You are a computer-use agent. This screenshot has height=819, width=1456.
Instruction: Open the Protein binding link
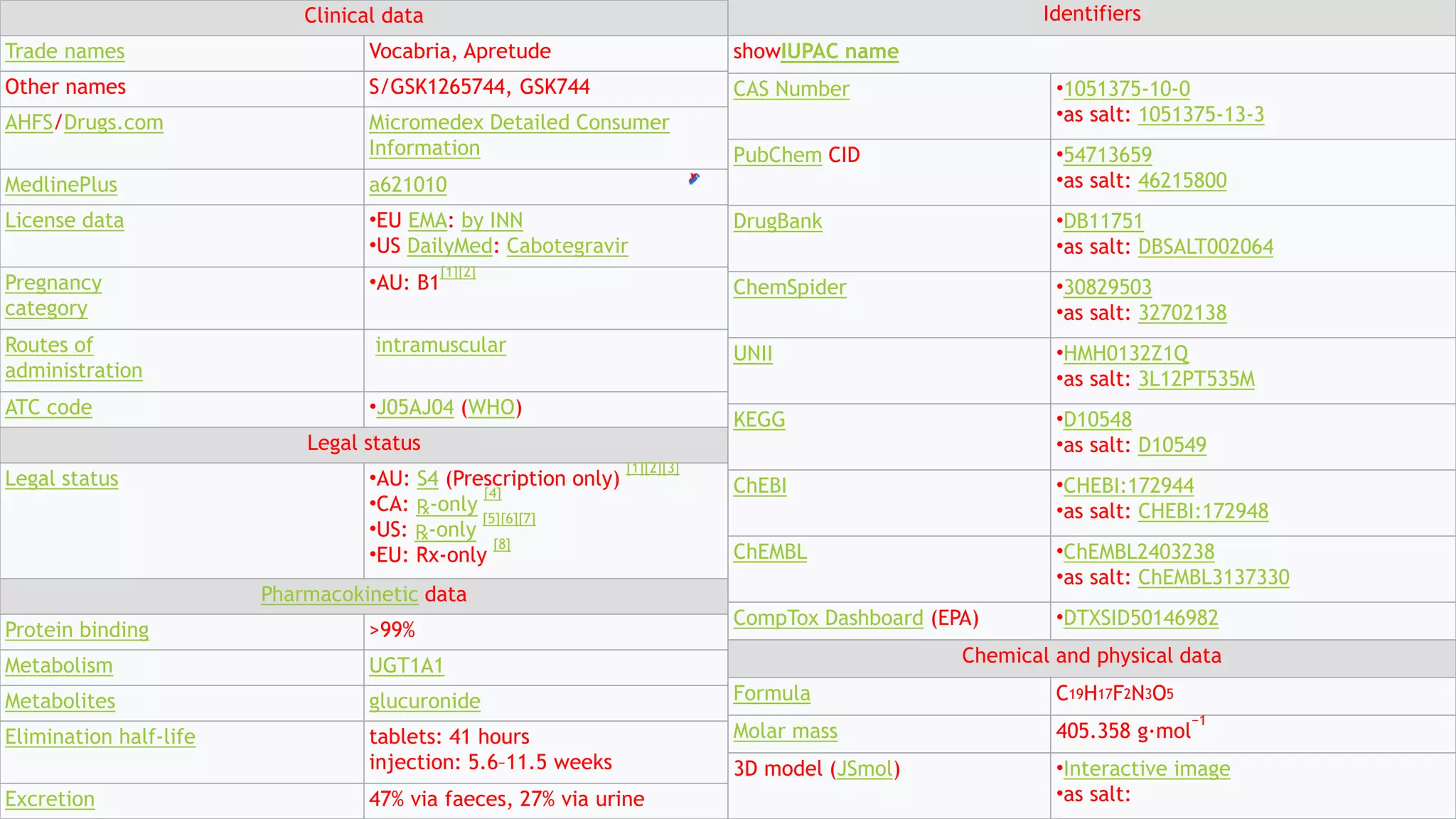point(77,630)
